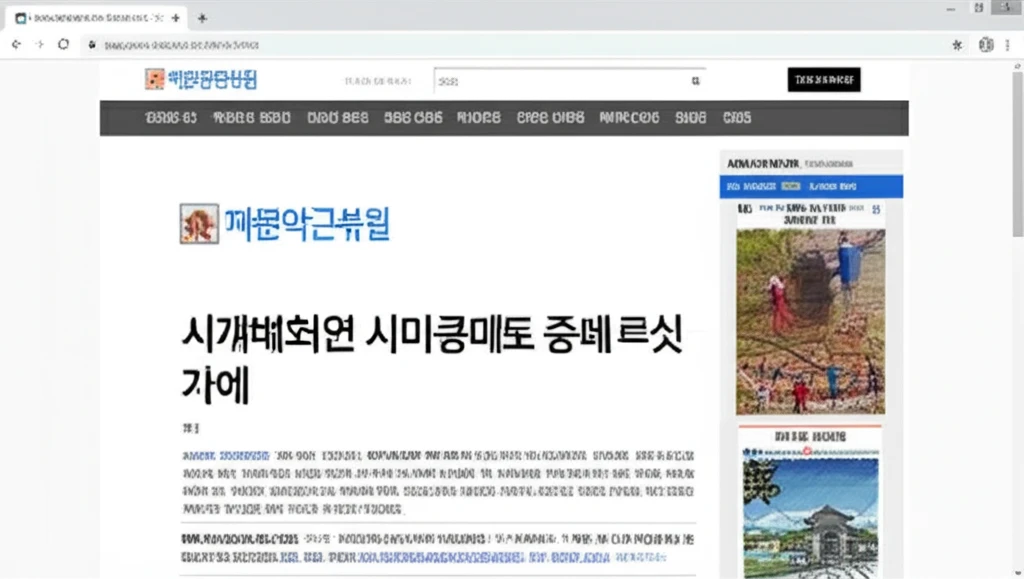Open the rightmost item in the navigation bar

738,117
